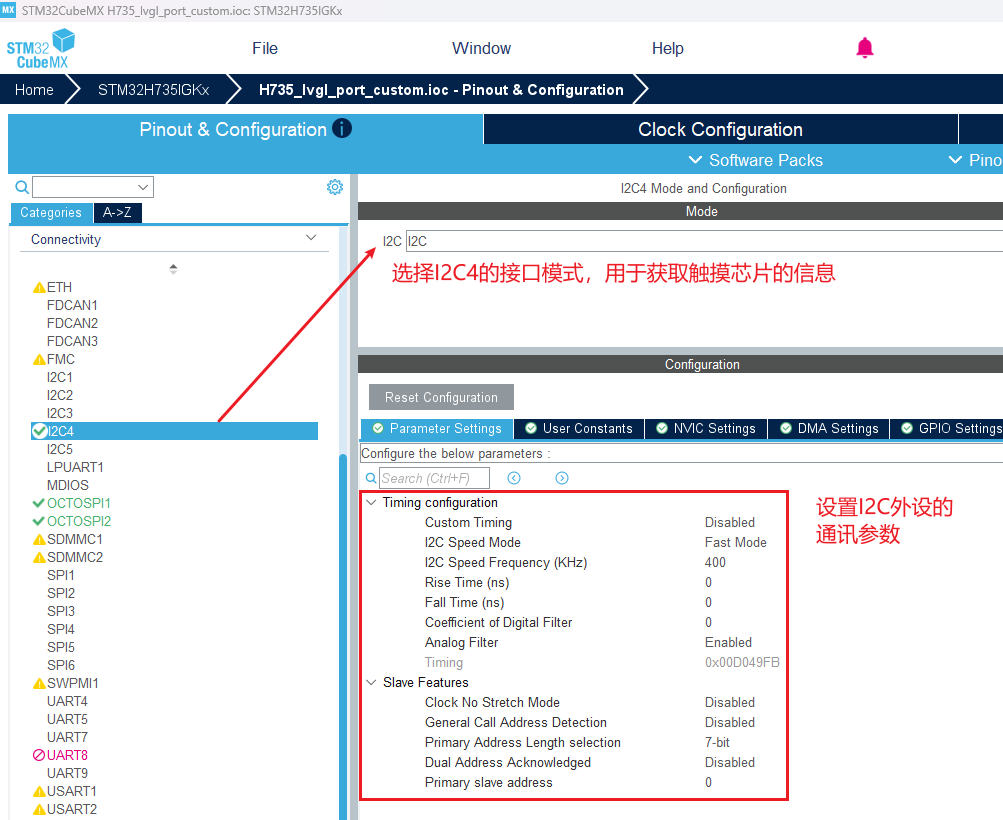Click the Primary slave address row
This screenshot has height=820, width=1003.
coord(574,782)
